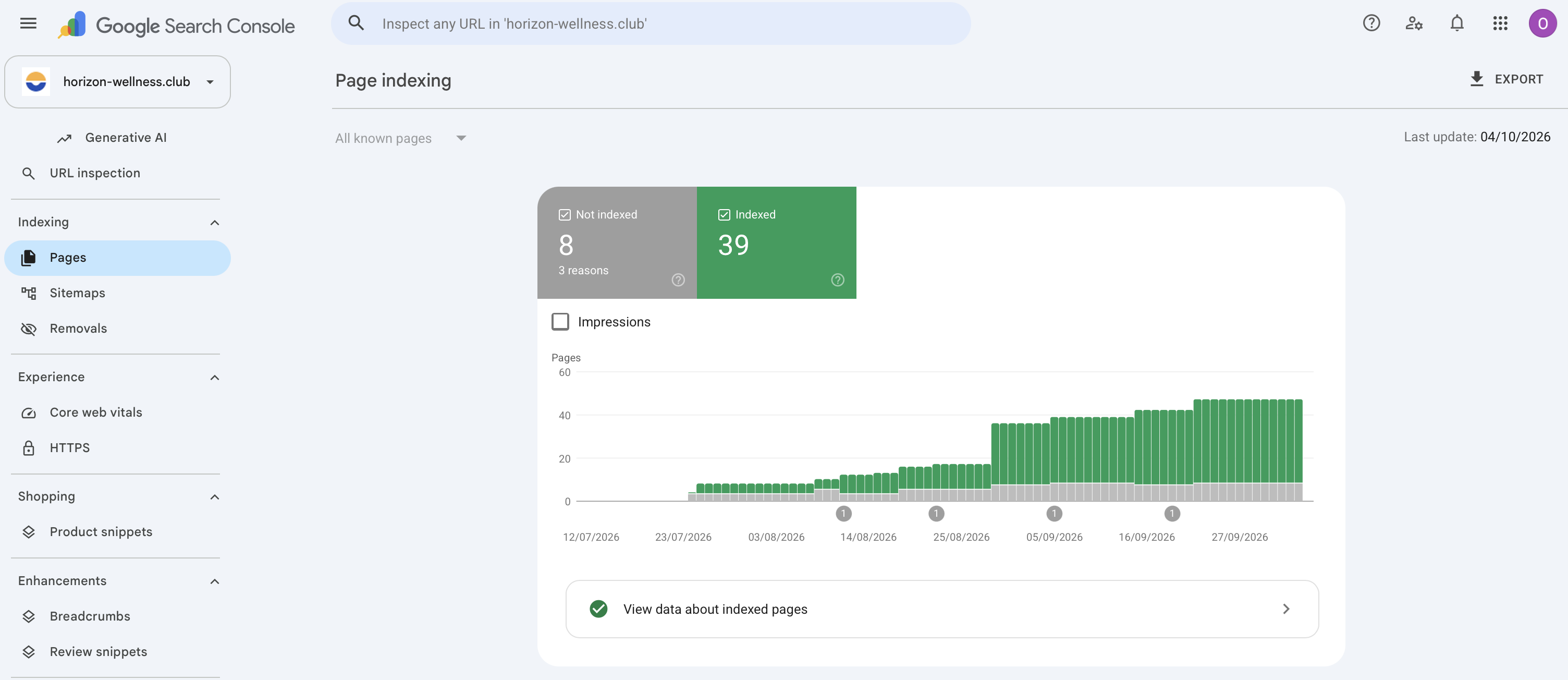Click the chart annotation marker near 25/08/2026
This screenshot has width=1568, height=680.
pos(936,514)
